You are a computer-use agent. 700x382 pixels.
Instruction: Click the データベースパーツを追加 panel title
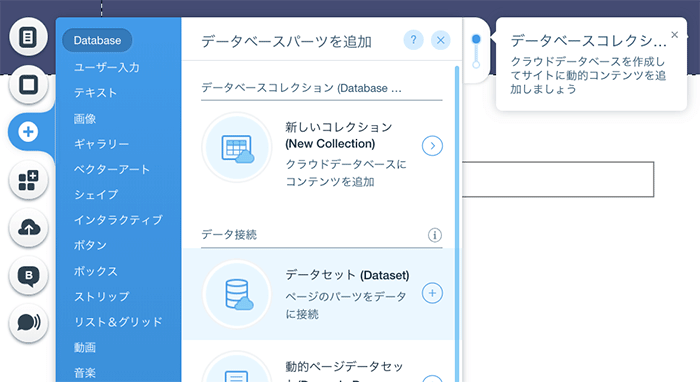[286, 42]
